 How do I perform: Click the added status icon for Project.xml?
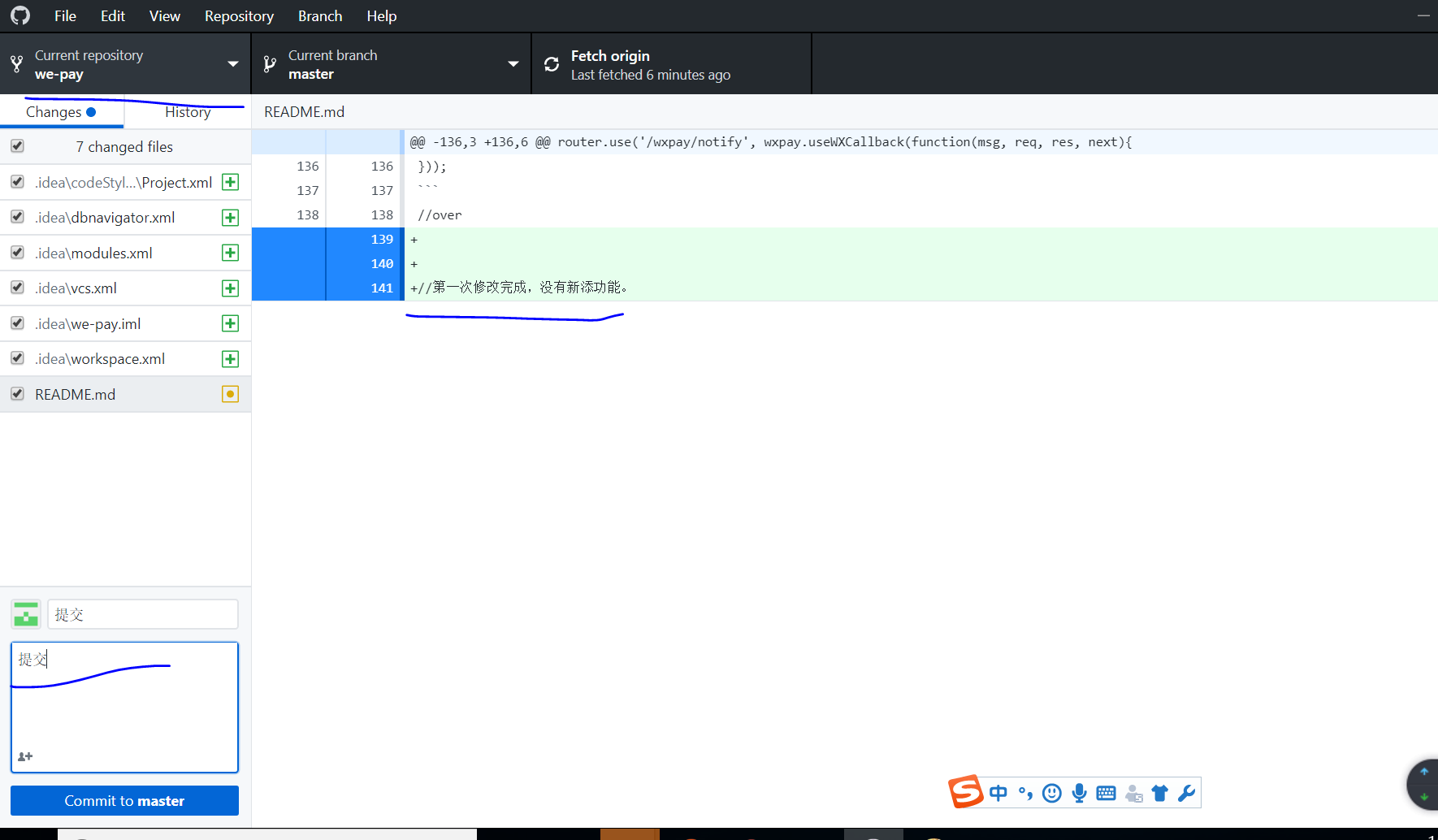coord(231,182)
